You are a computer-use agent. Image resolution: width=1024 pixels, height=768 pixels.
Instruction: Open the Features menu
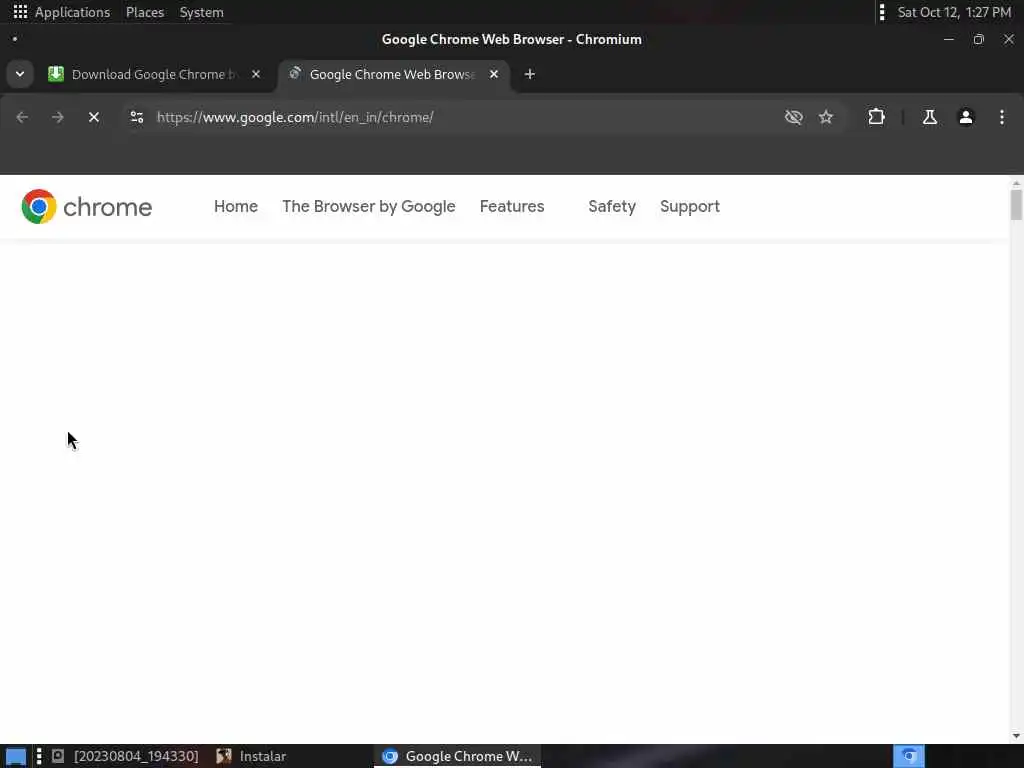(512, 206)
